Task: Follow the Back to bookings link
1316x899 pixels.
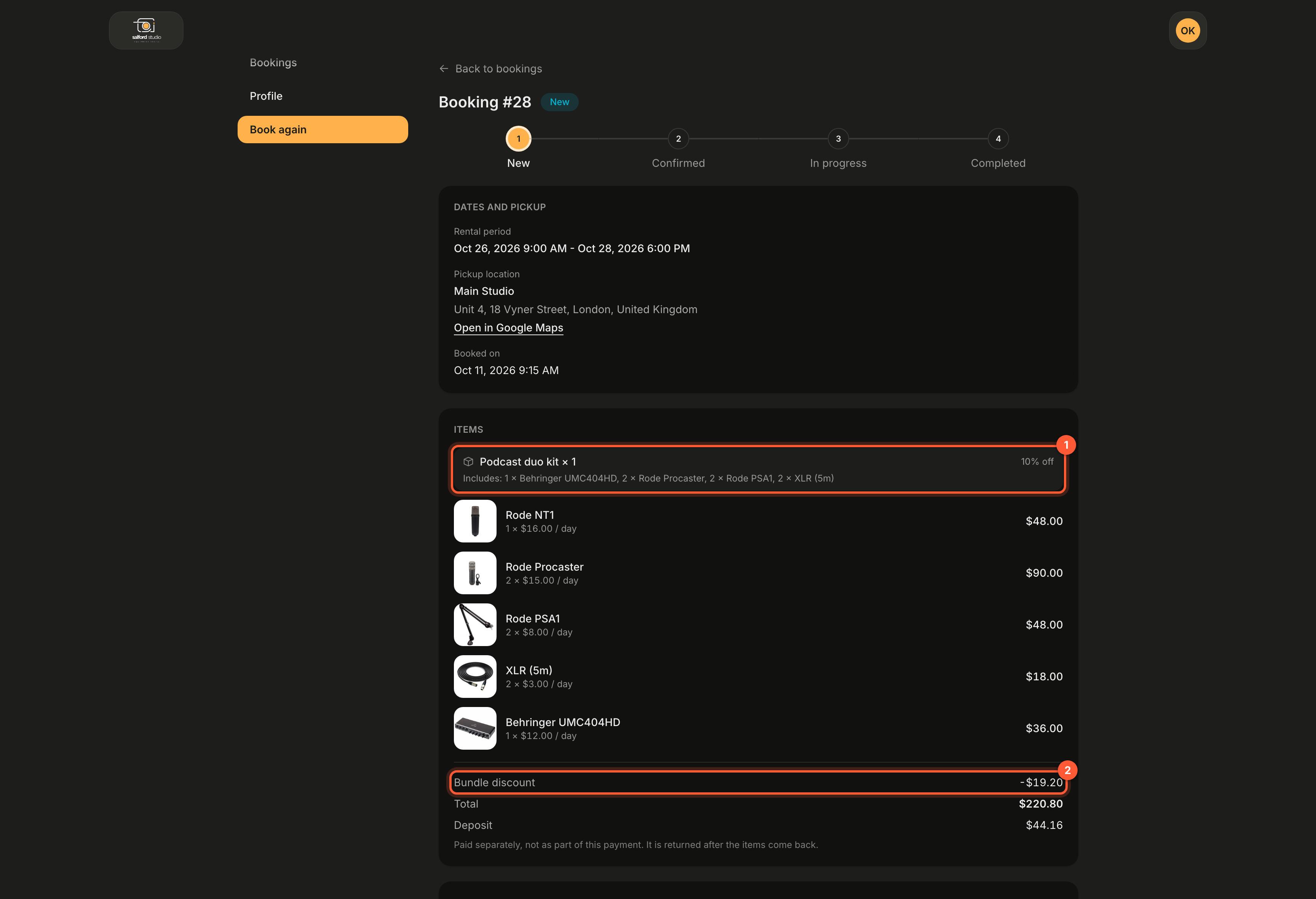Action: (490, 69)
